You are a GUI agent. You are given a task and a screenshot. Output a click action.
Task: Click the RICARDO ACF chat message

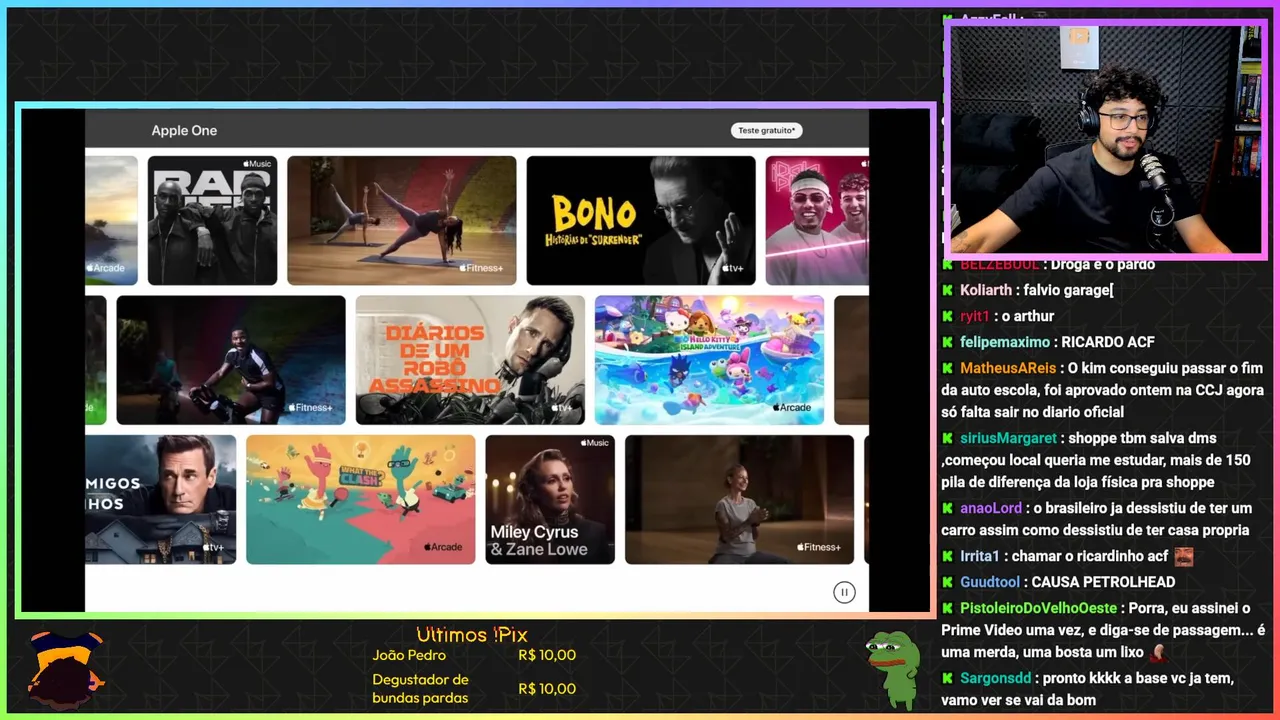pyautogui.click(x=1108, y=342)
